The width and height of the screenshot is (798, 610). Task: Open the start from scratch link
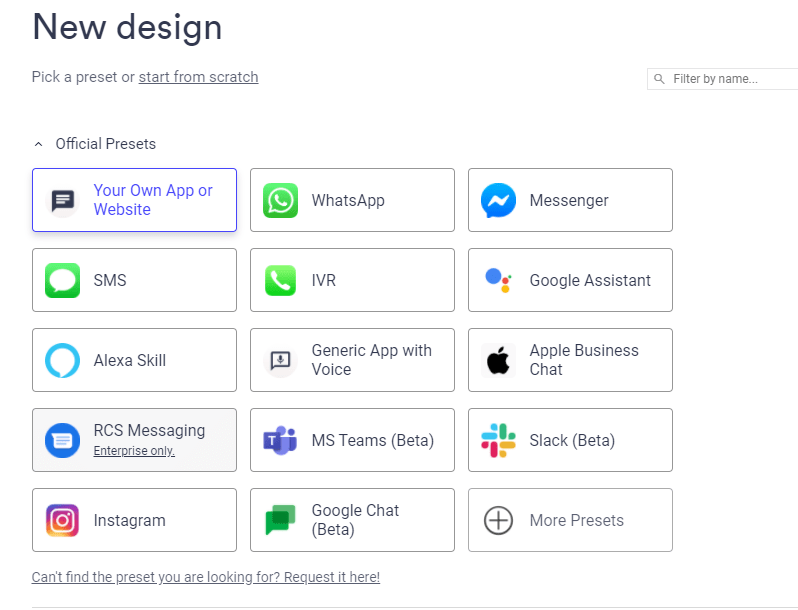[198, 77]
